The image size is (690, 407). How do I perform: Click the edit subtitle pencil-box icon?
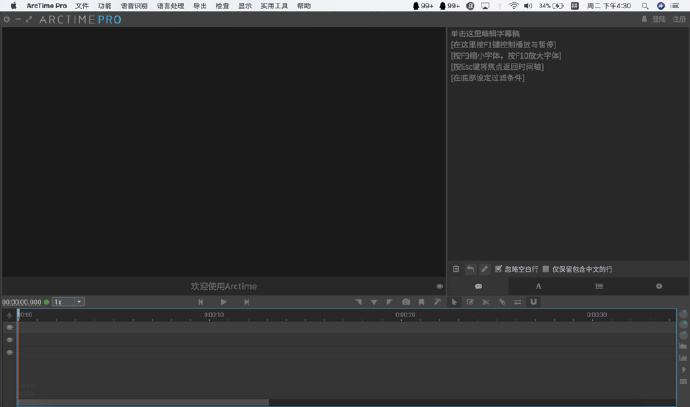pos(470,302)
